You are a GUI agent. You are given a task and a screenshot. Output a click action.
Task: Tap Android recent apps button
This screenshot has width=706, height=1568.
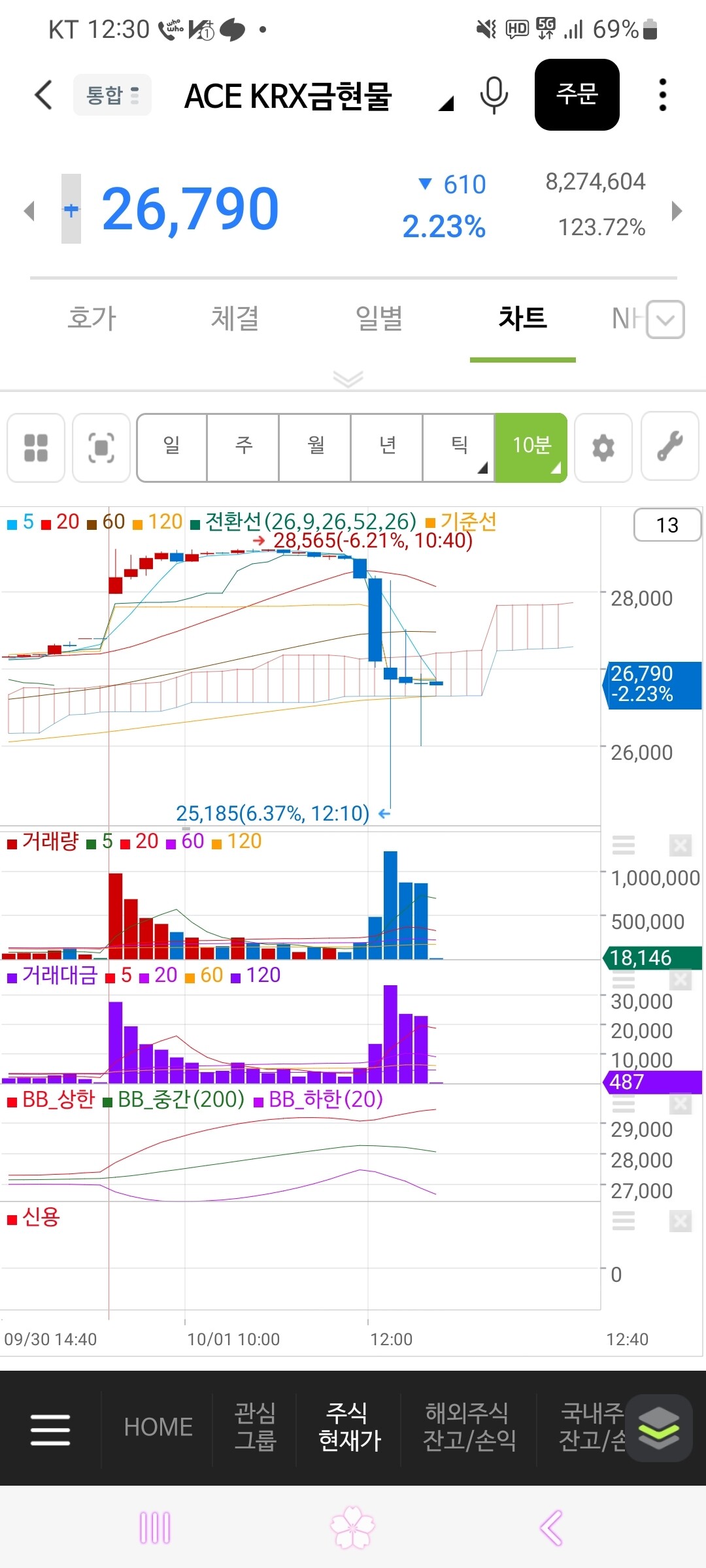[155, 1527]
